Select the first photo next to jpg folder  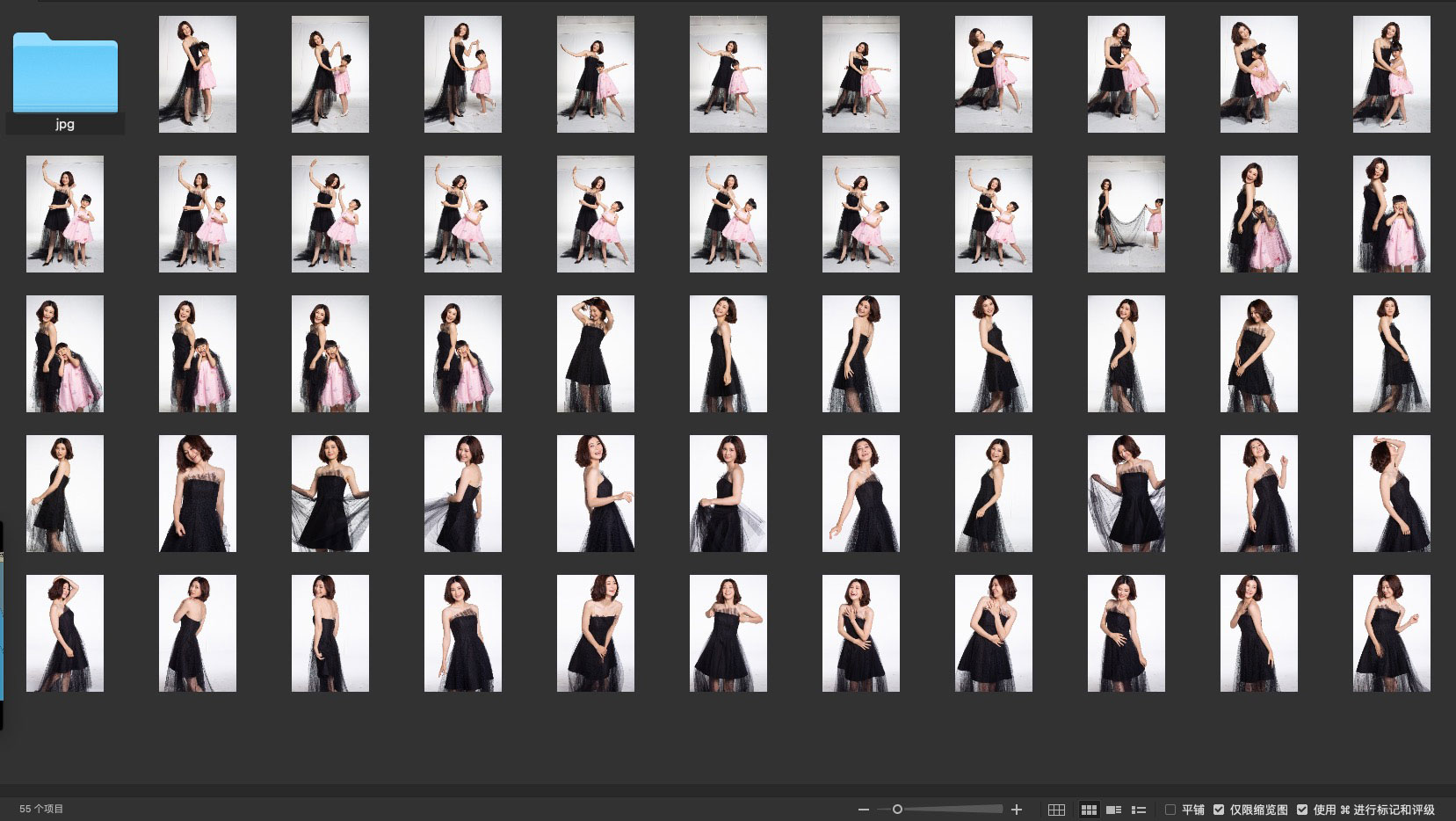[197, 74]
